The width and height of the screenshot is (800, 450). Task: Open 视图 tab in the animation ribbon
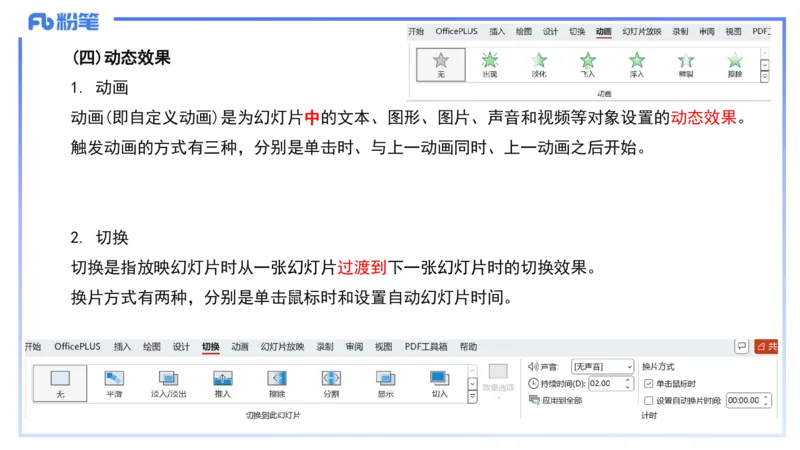pos(734,32)
